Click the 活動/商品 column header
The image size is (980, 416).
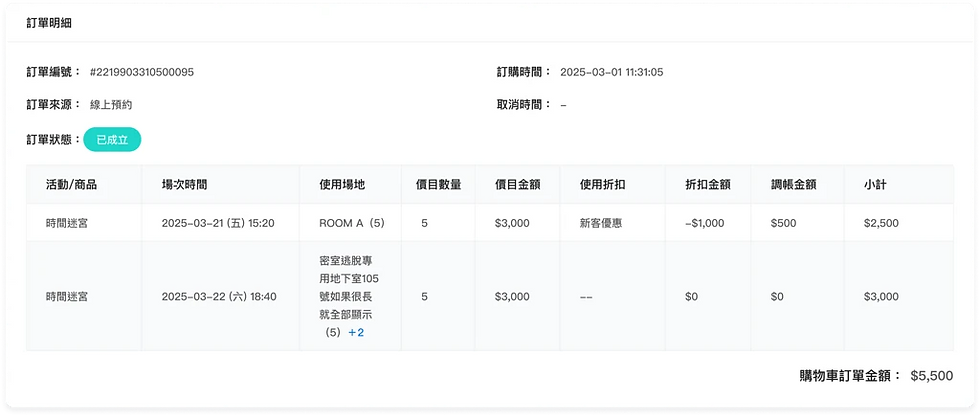pyautogui.click(x=71, y=185)
